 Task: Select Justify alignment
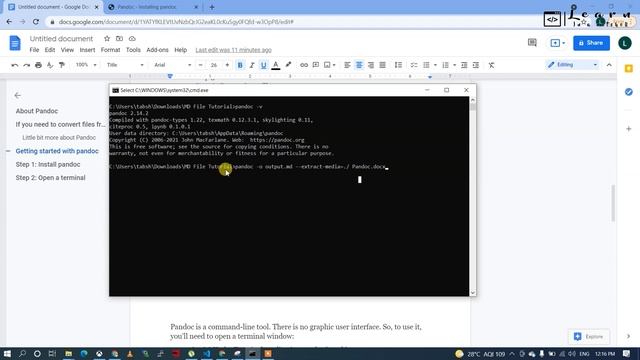pos(382,65)
